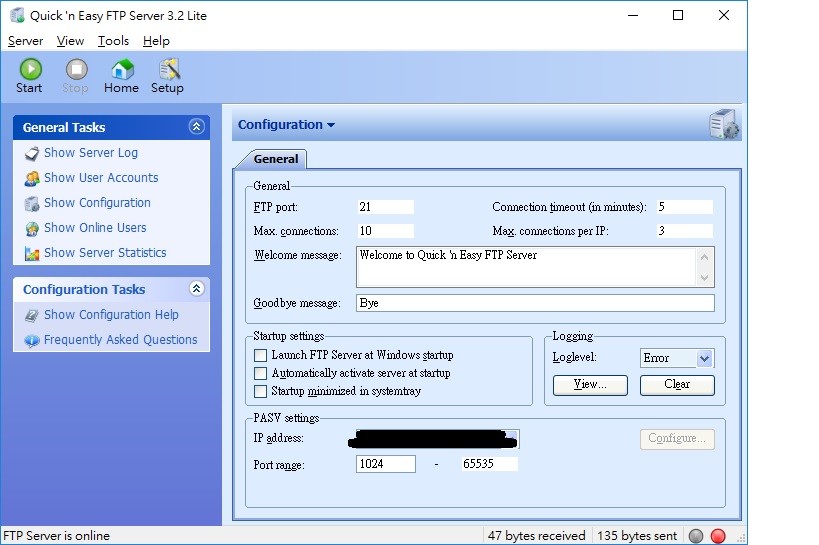Open the Tools menu
This screenshot has height=545, width=819.
point(113,41)
